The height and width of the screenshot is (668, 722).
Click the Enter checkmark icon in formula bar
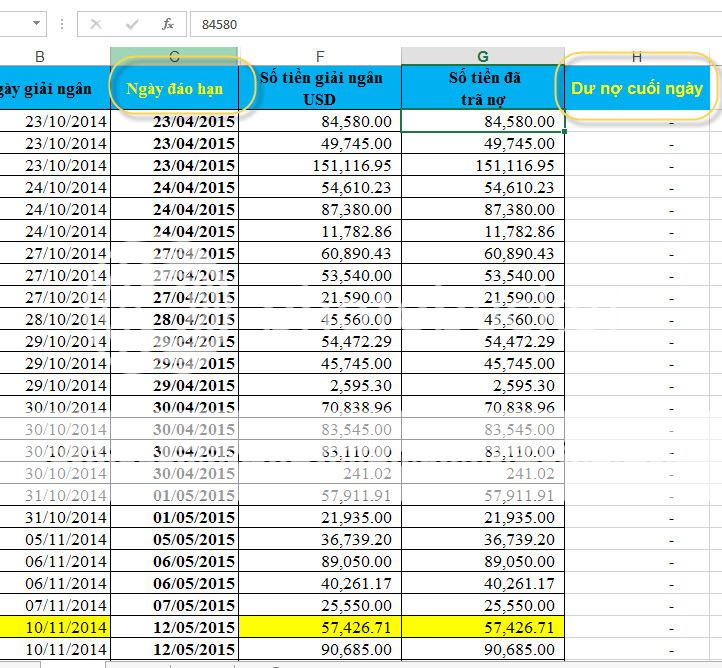(131, 23)
